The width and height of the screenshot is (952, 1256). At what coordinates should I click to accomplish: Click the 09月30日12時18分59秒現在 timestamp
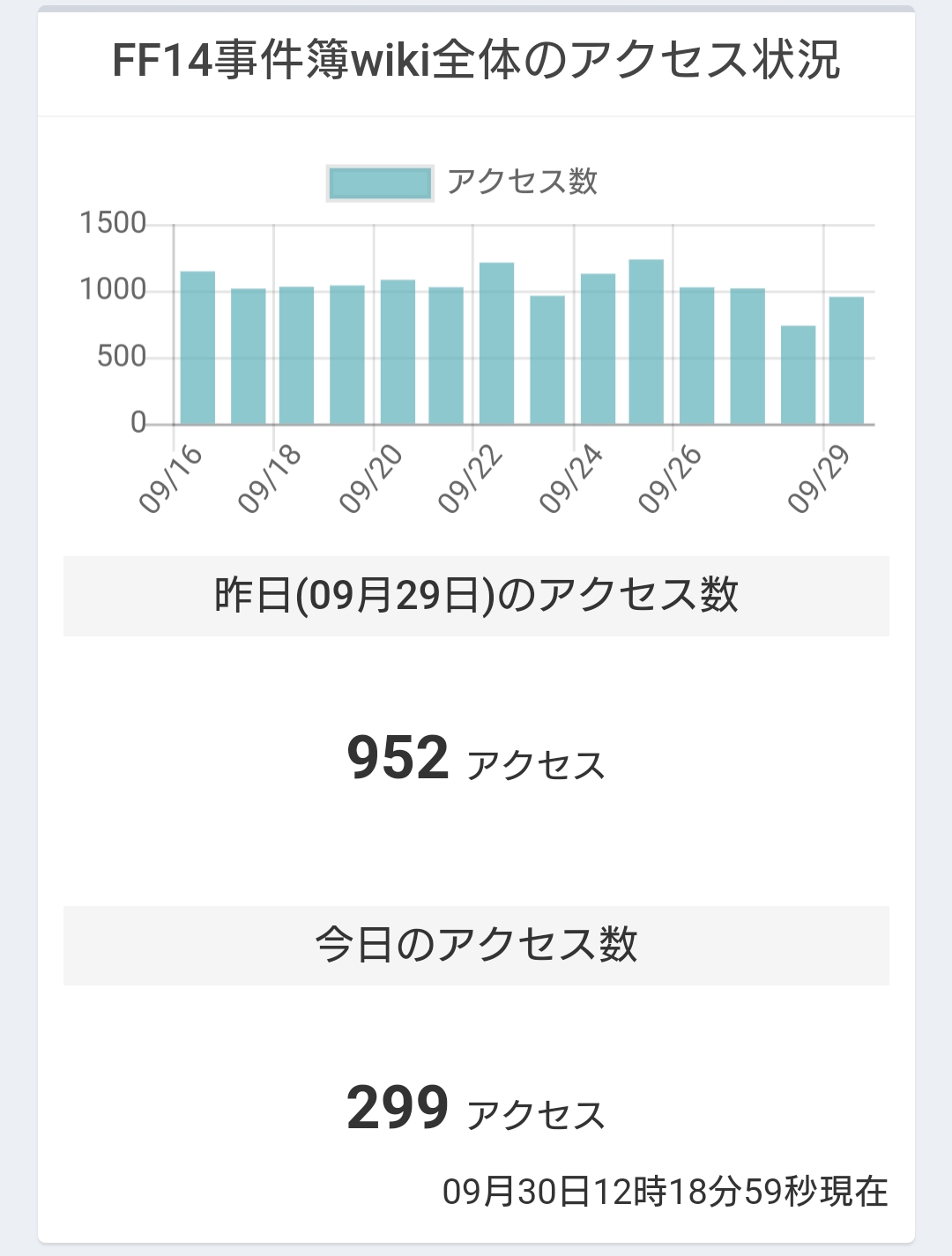click(666, 1192)
